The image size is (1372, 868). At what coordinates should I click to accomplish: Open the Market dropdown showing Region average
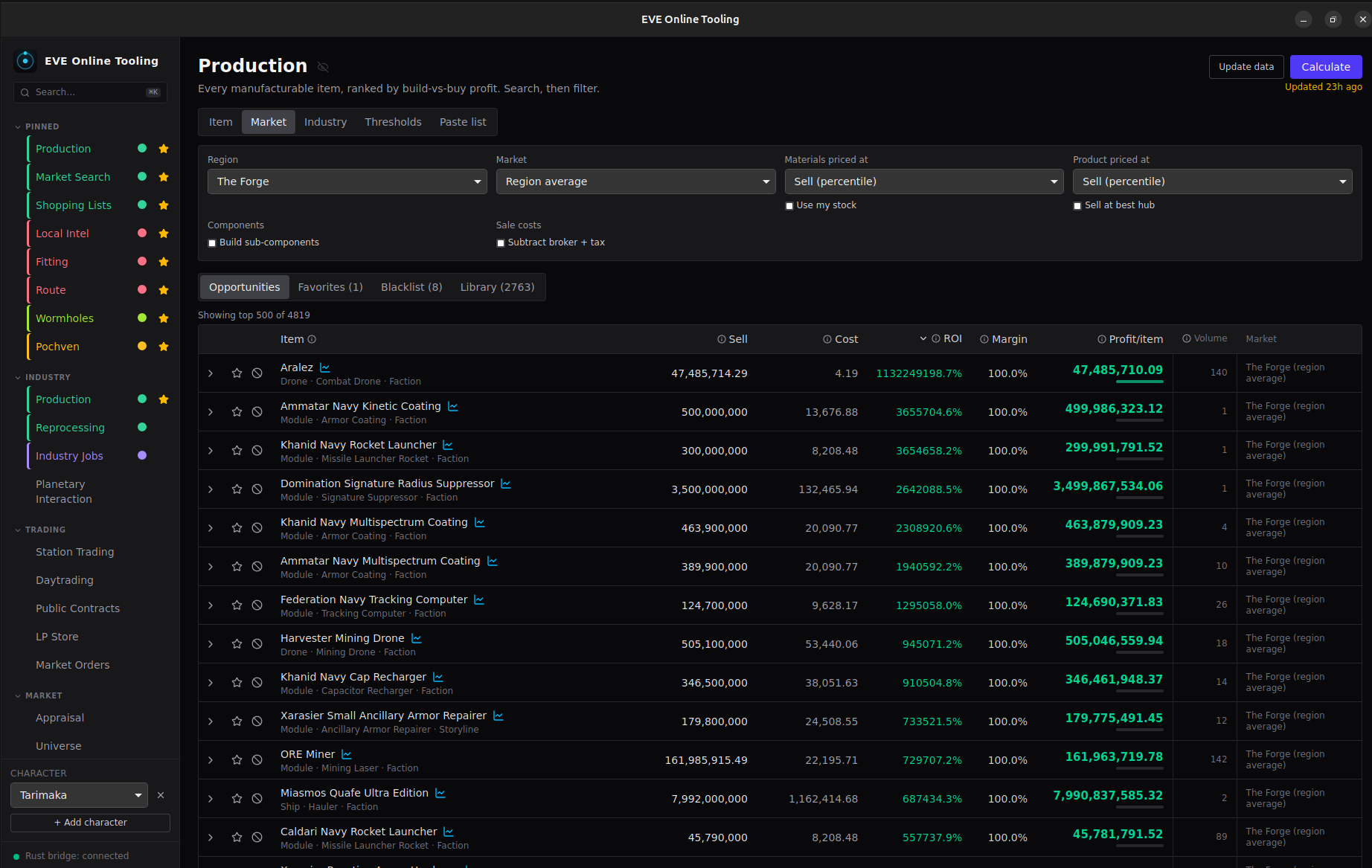pyautogui.click(x=636, y=181)
